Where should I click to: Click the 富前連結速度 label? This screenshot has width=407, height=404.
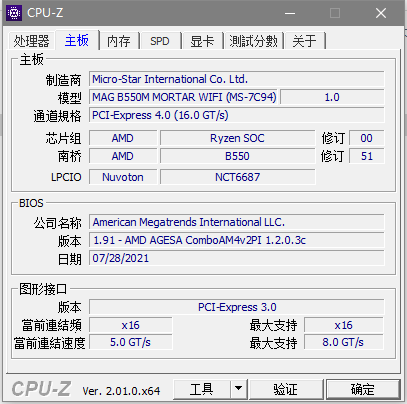[x=50, y=343]
